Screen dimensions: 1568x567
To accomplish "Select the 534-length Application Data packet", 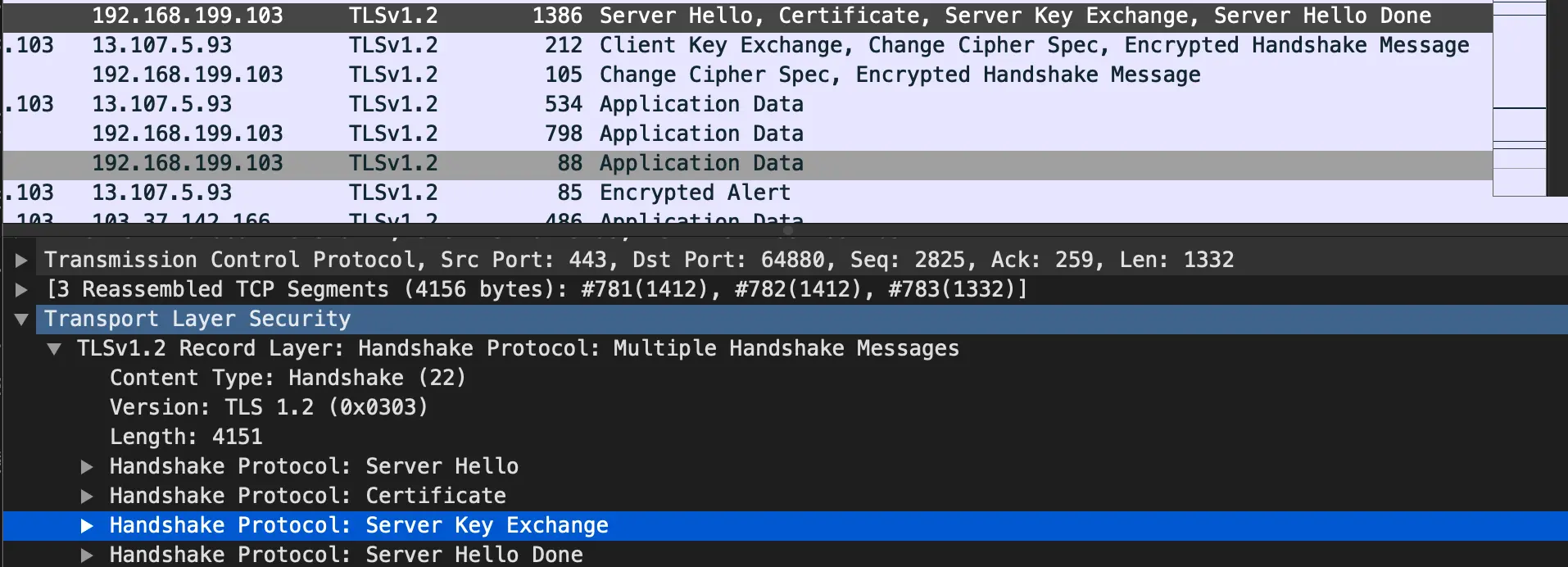I will click(x=747, y=105).
